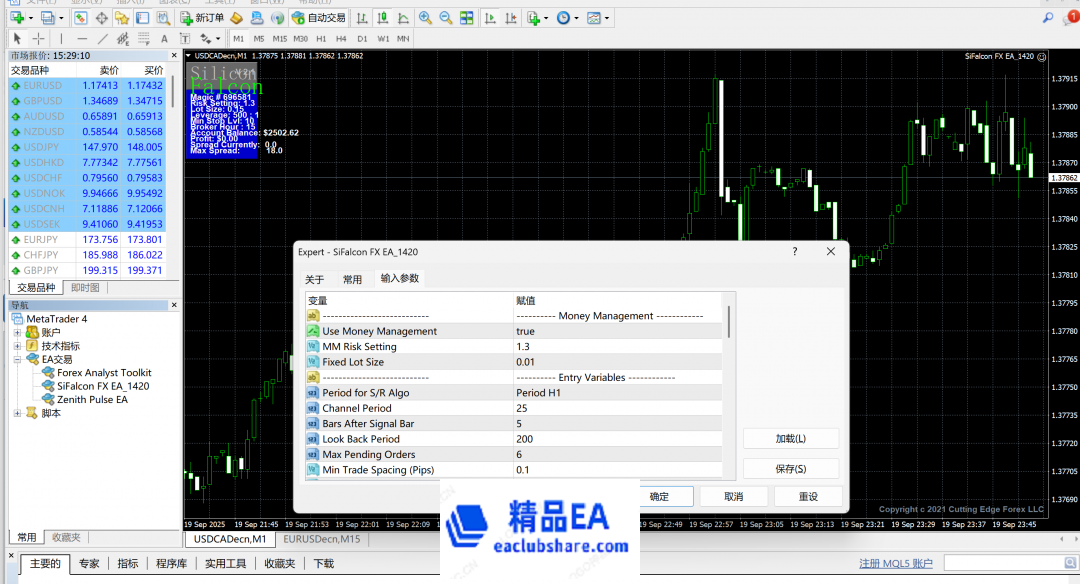
Task: Click the tile windows grid icon
Action: click(467, 18)
